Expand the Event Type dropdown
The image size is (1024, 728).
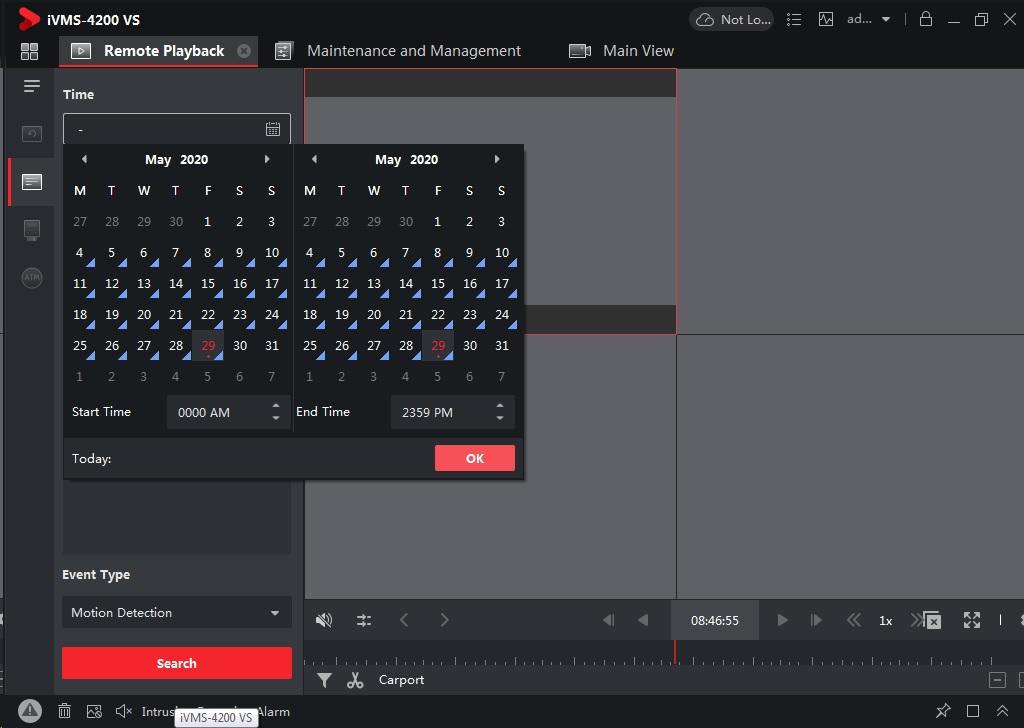click(x=275, y=613)
